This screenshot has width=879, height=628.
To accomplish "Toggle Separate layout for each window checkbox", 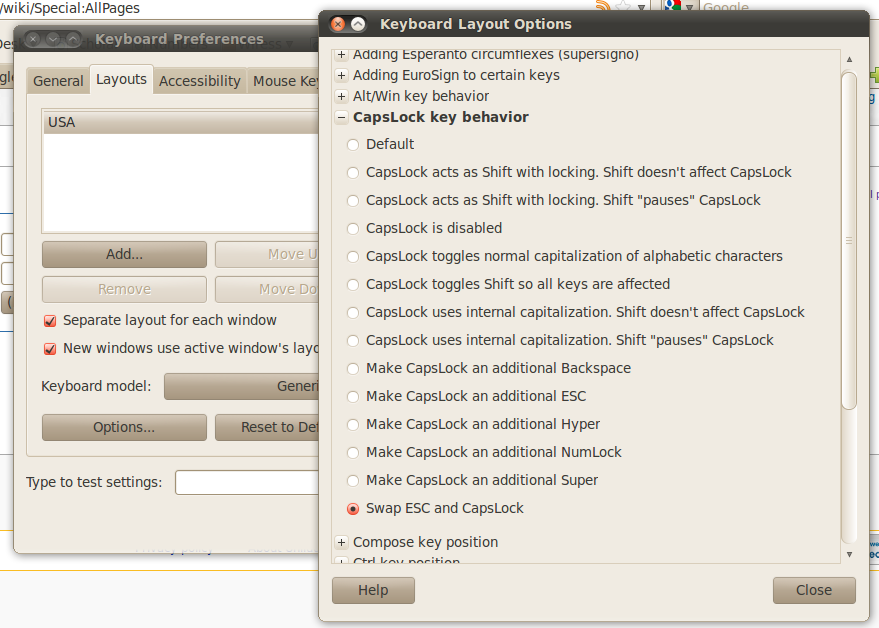I will click(x=50, y=321).
